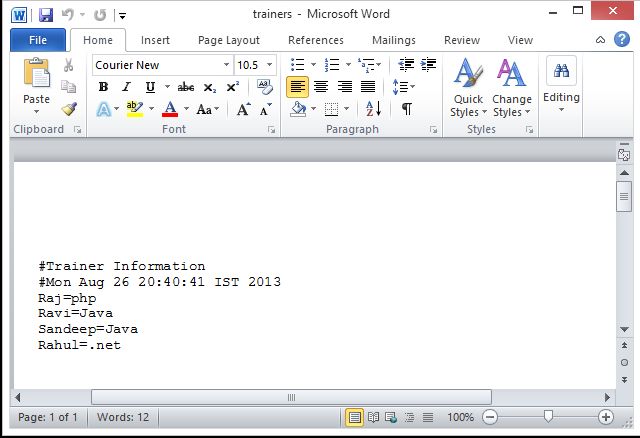Open highlight color dropdown arrow
Screen dimensions: 640x438
(151, 109)
